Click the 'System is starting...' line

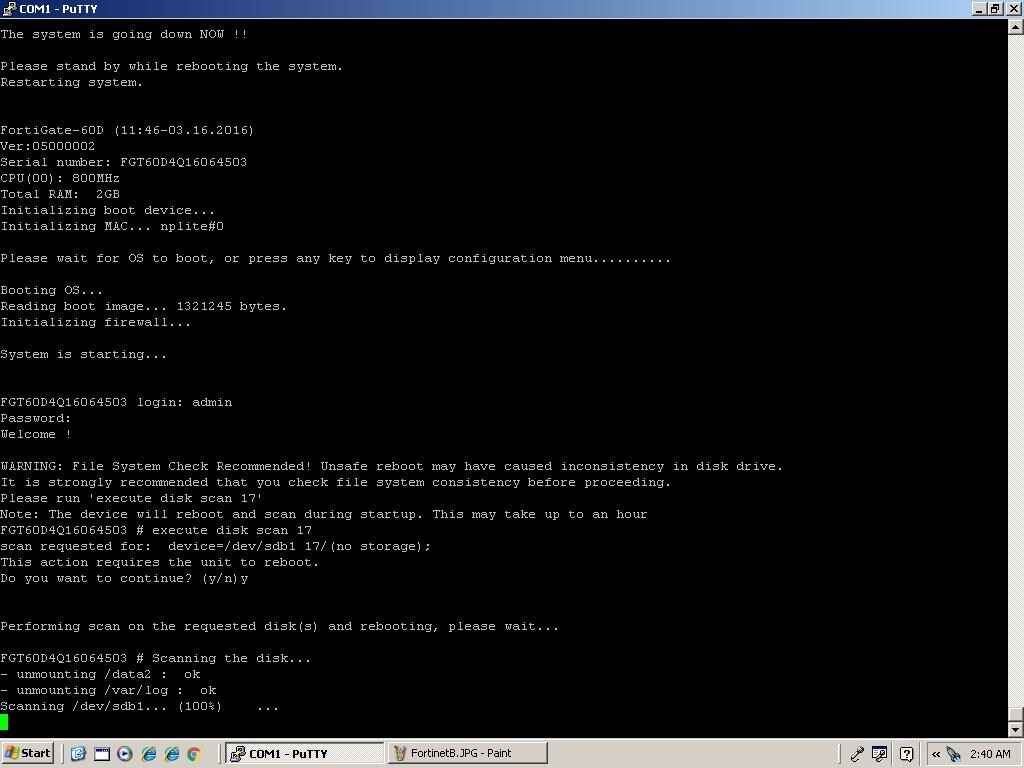[x=84, y=355]
